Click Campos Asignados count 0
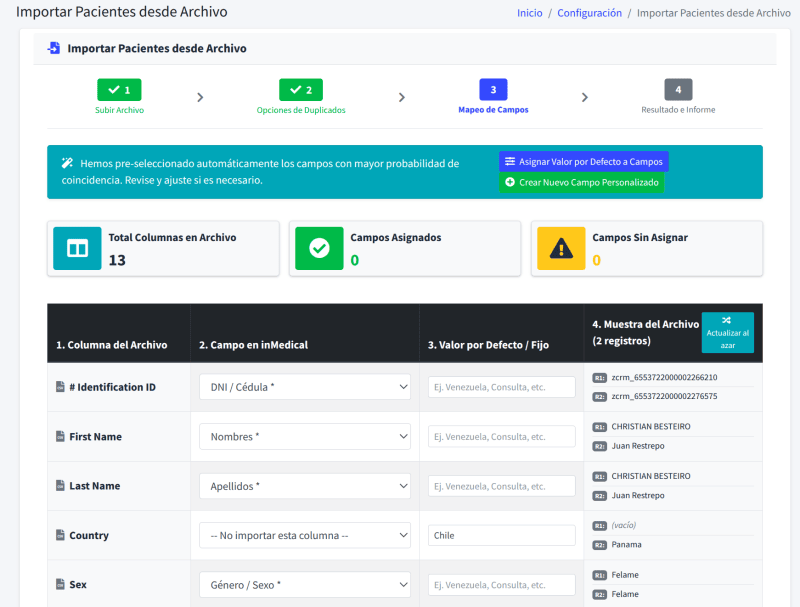 [355, 260]
